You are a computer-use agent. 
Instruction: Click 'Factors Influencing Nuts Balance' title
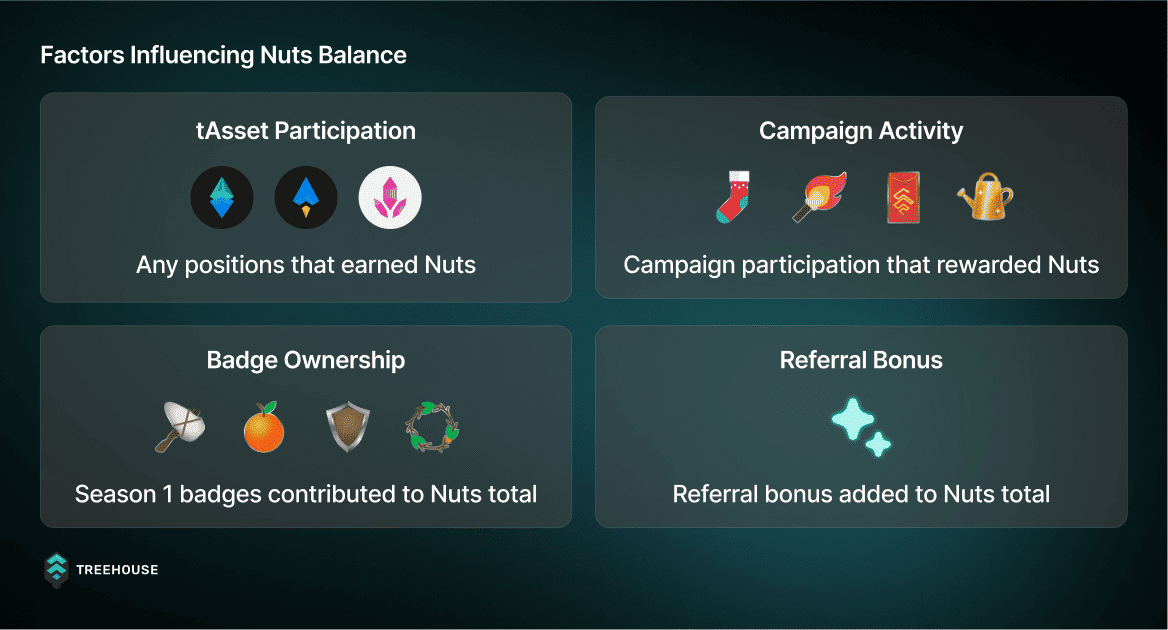[223, 55]
